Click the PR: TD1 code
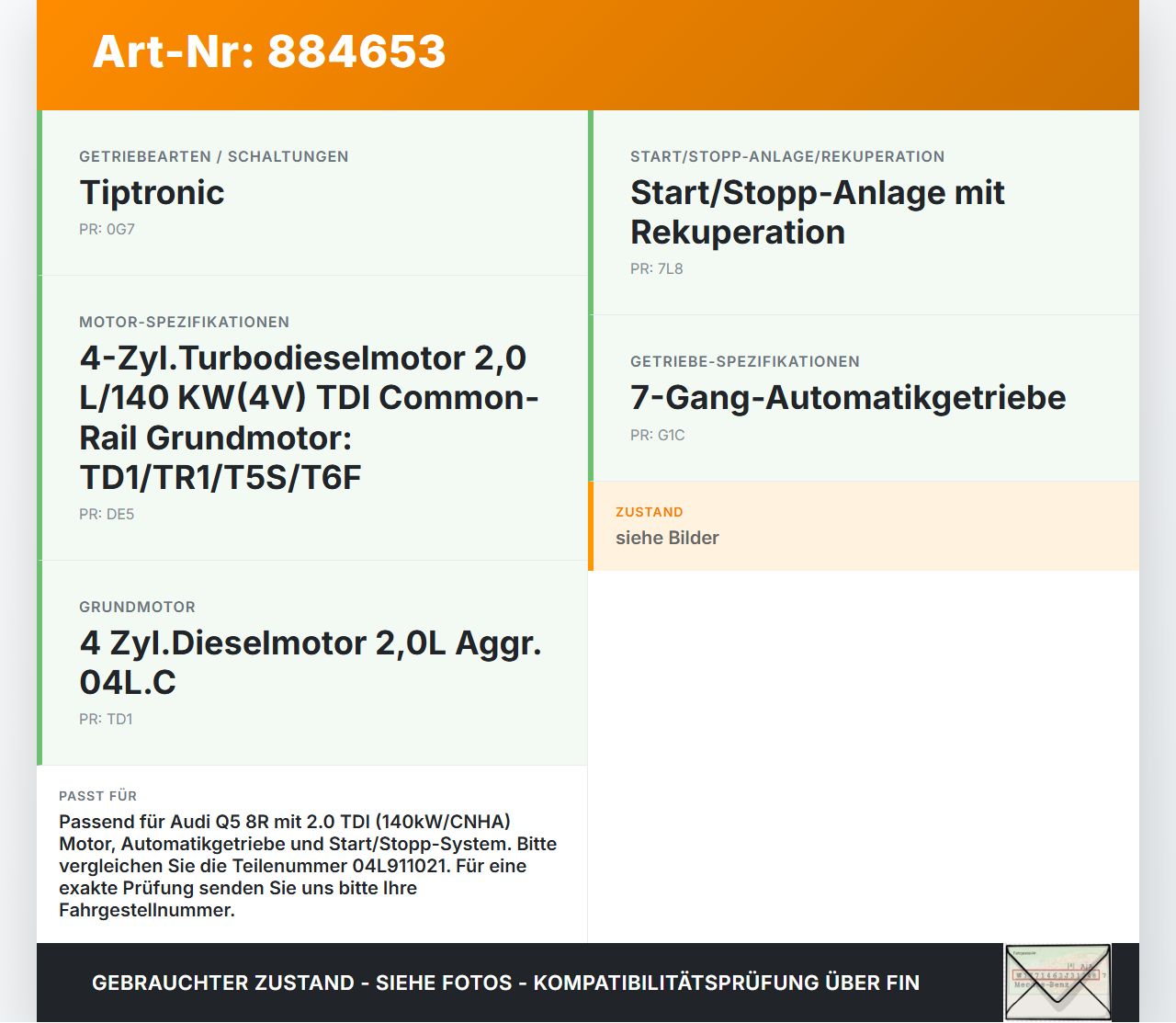Screen dimensions: 1176x1023 [x=106, y=719]
